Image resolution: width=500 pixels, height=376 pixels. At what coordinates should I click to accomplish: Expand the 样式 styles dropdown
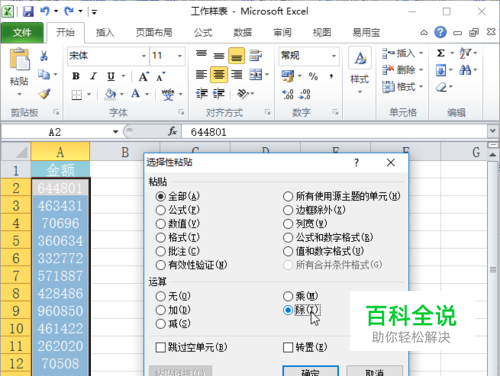point(360,92)
